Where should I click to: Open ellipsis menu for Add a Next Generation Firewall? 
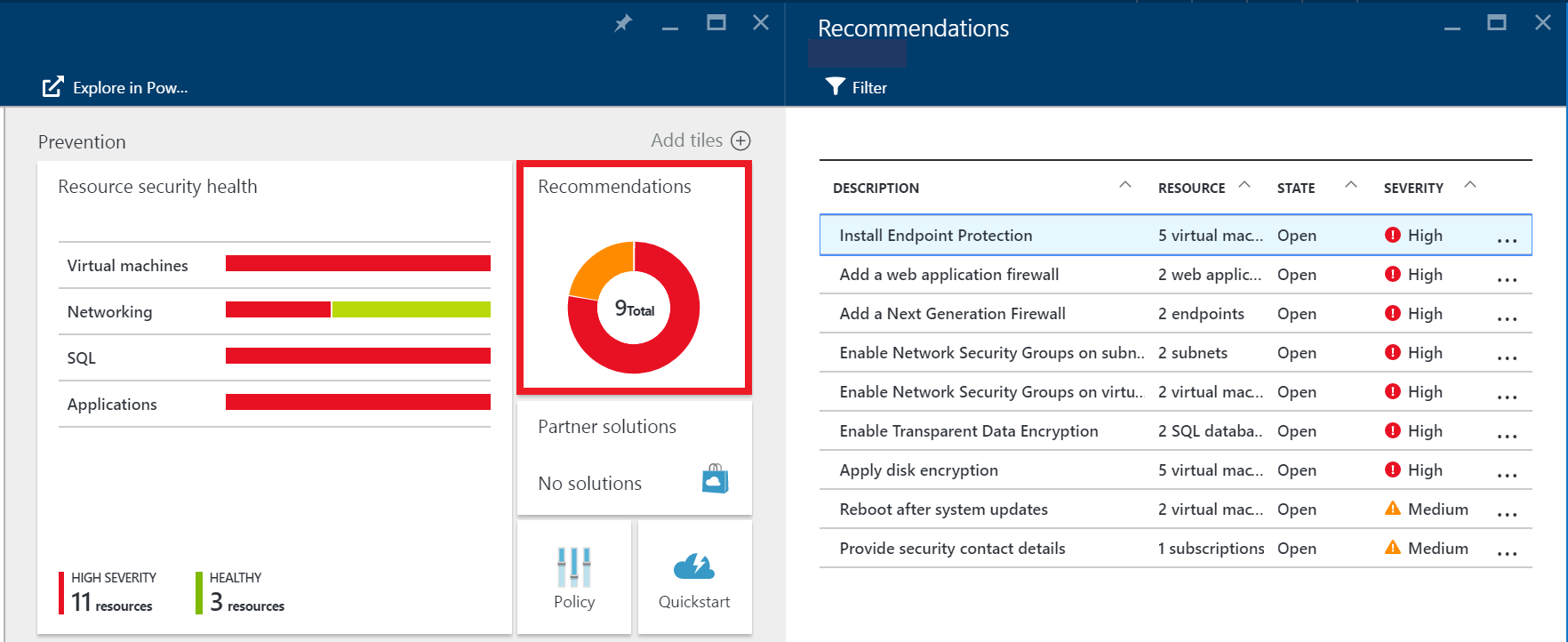click(1507, 319)
